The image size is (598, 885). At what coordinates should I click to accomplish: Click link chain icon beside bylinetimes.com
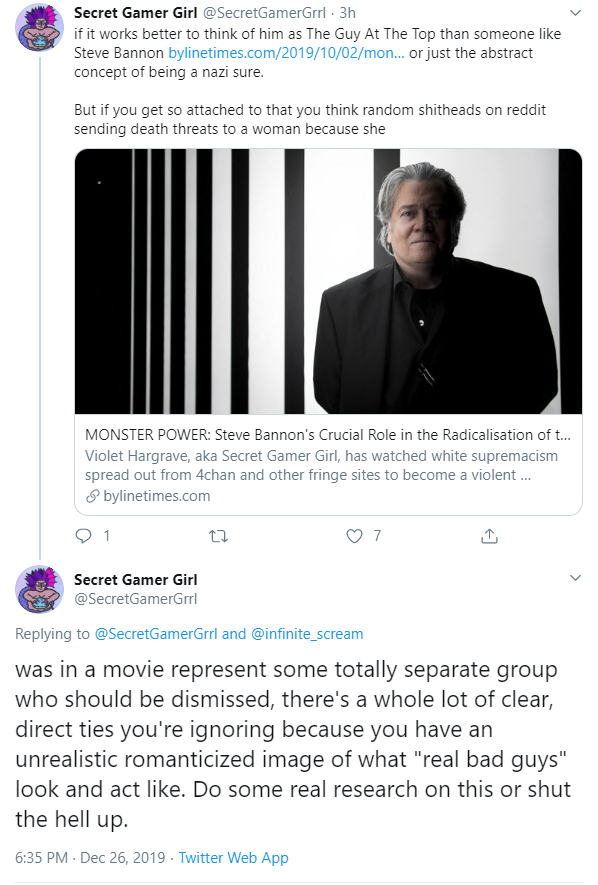(x=93, y=496)
